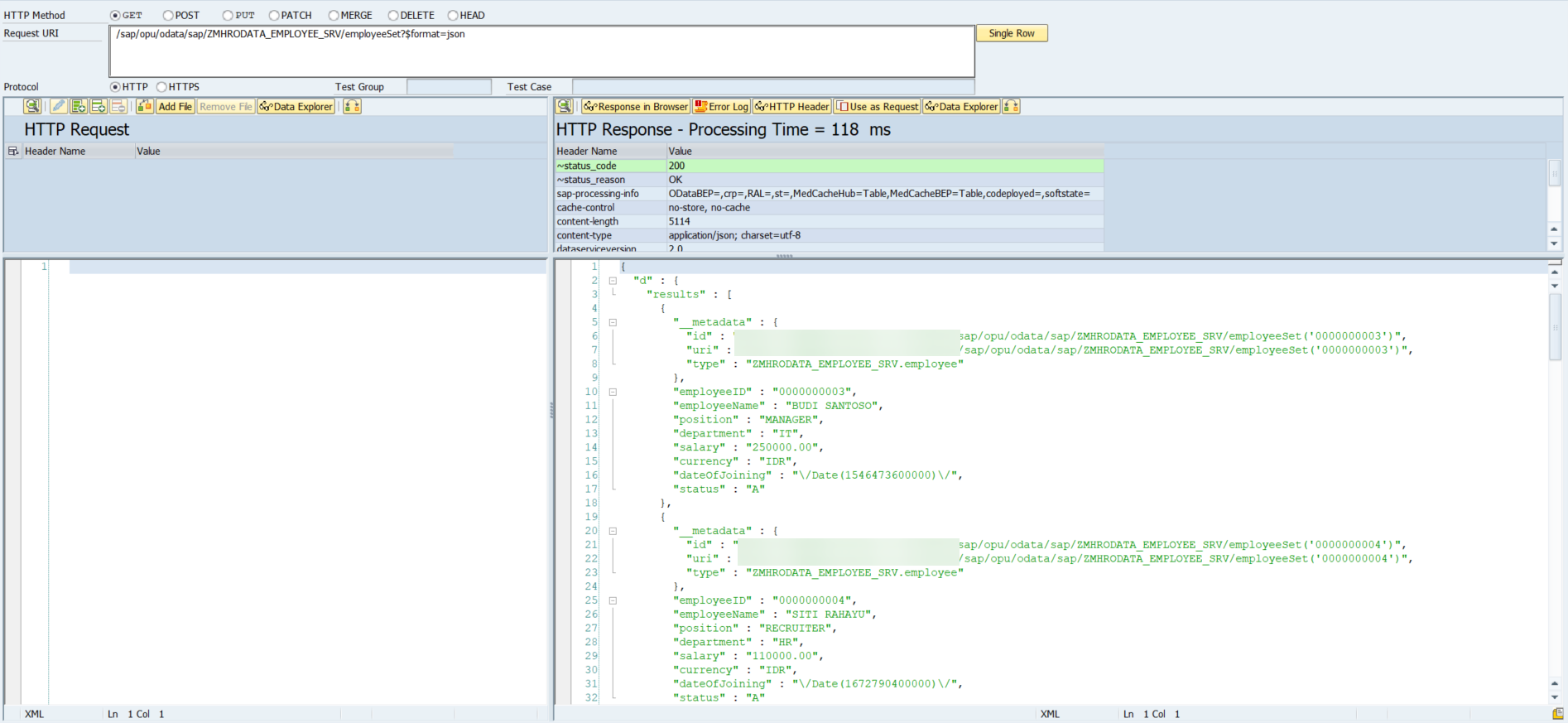Click the cache-control header row
The image size is (1568, 723).
point(829,208)
